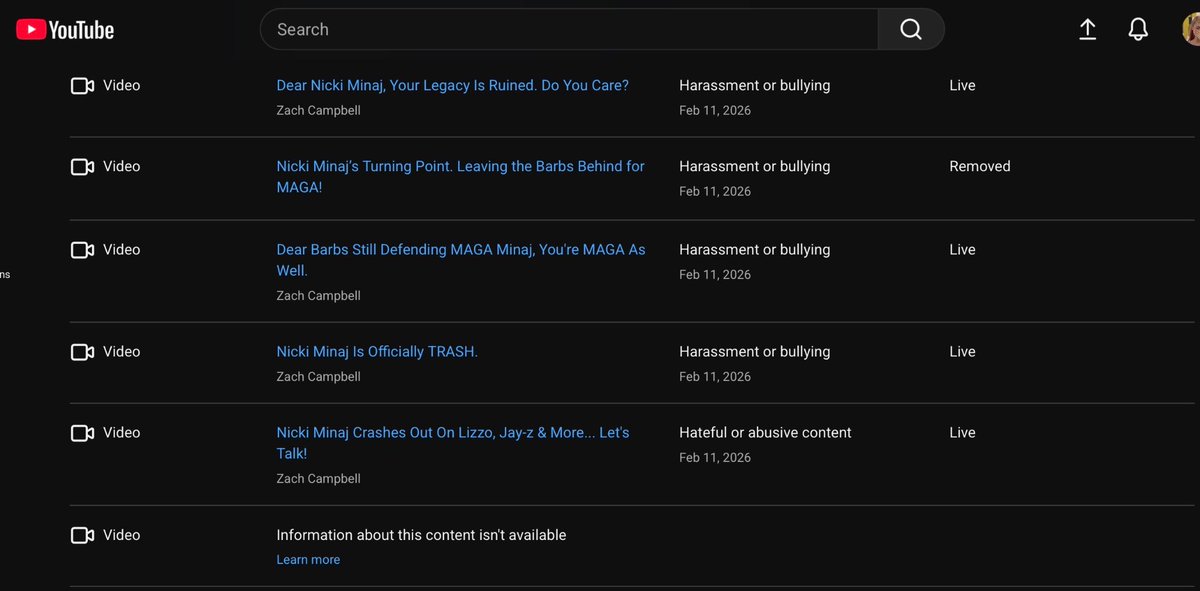The height and width of the screenshot is (591, 1200).
Task: Open 'Nicki Minaj Crashes Out On Lizzo' video
Action: 452,432
